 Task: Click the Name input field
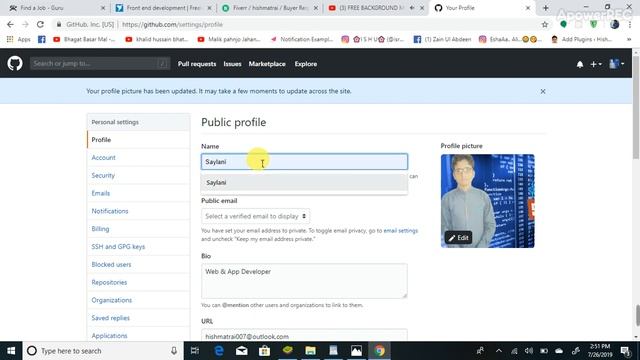point(304,162)
